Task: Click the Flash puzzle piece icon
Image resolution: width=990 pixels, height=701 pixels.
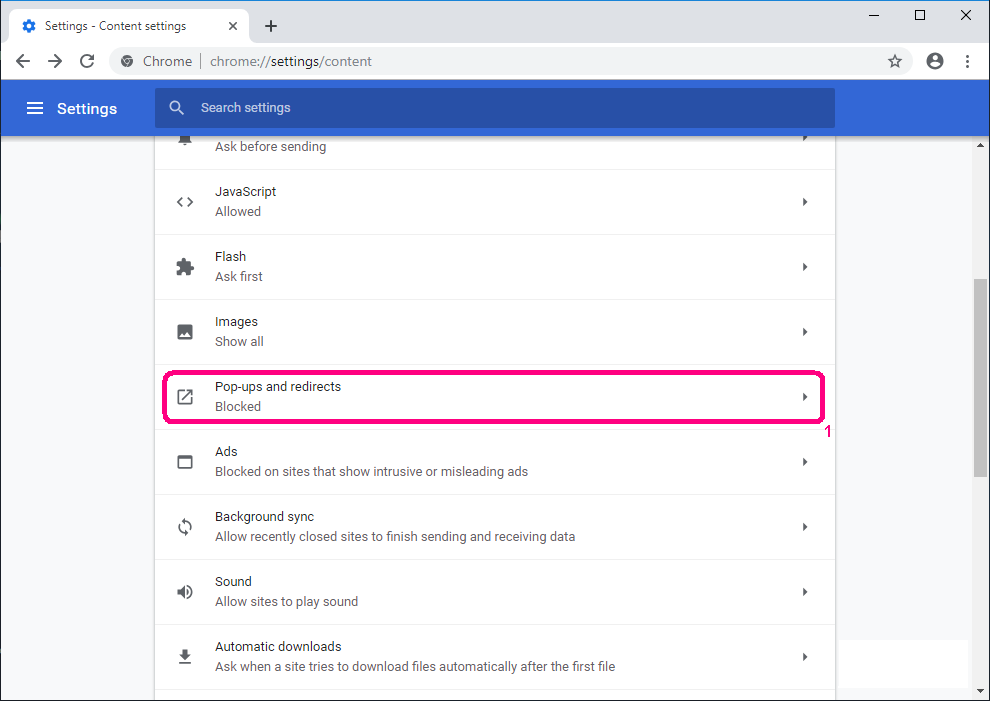Action: coord(185,267)
